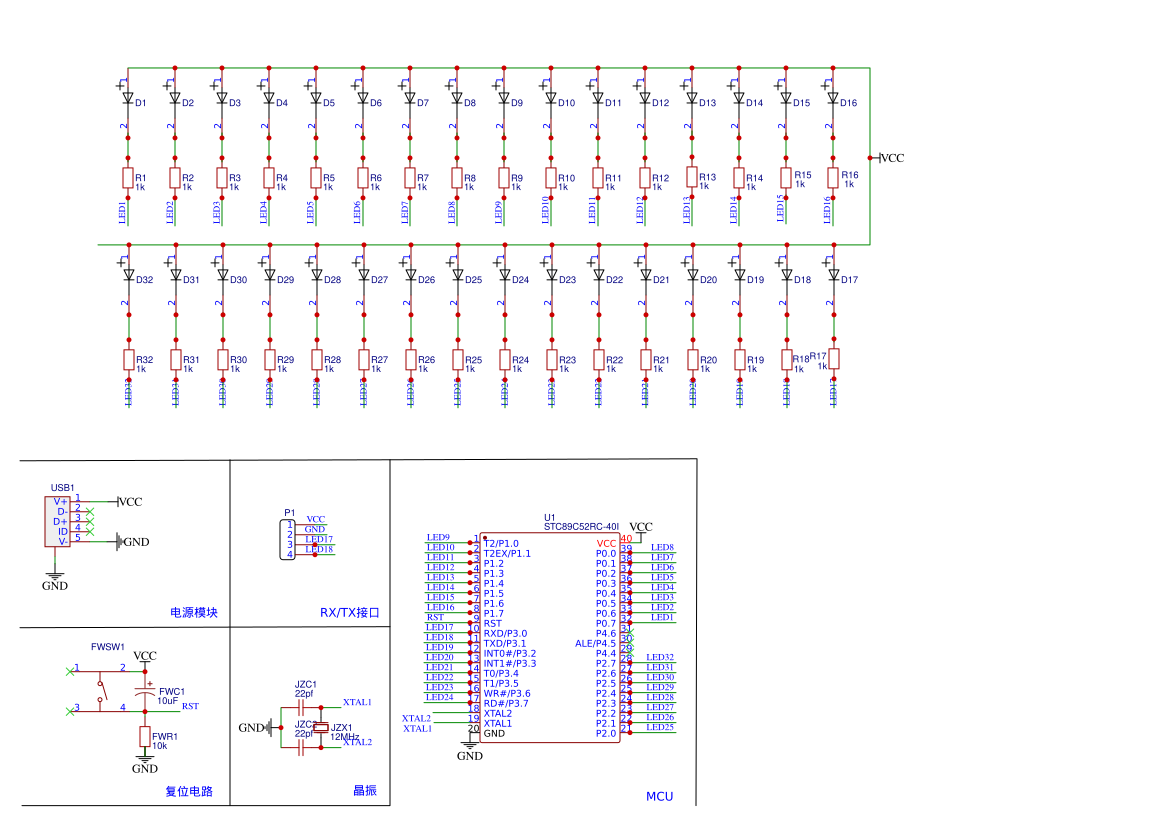Screen dimensions: 1169x827
Task: Click the D1 LED diode symbol
Action: (128, 99)
